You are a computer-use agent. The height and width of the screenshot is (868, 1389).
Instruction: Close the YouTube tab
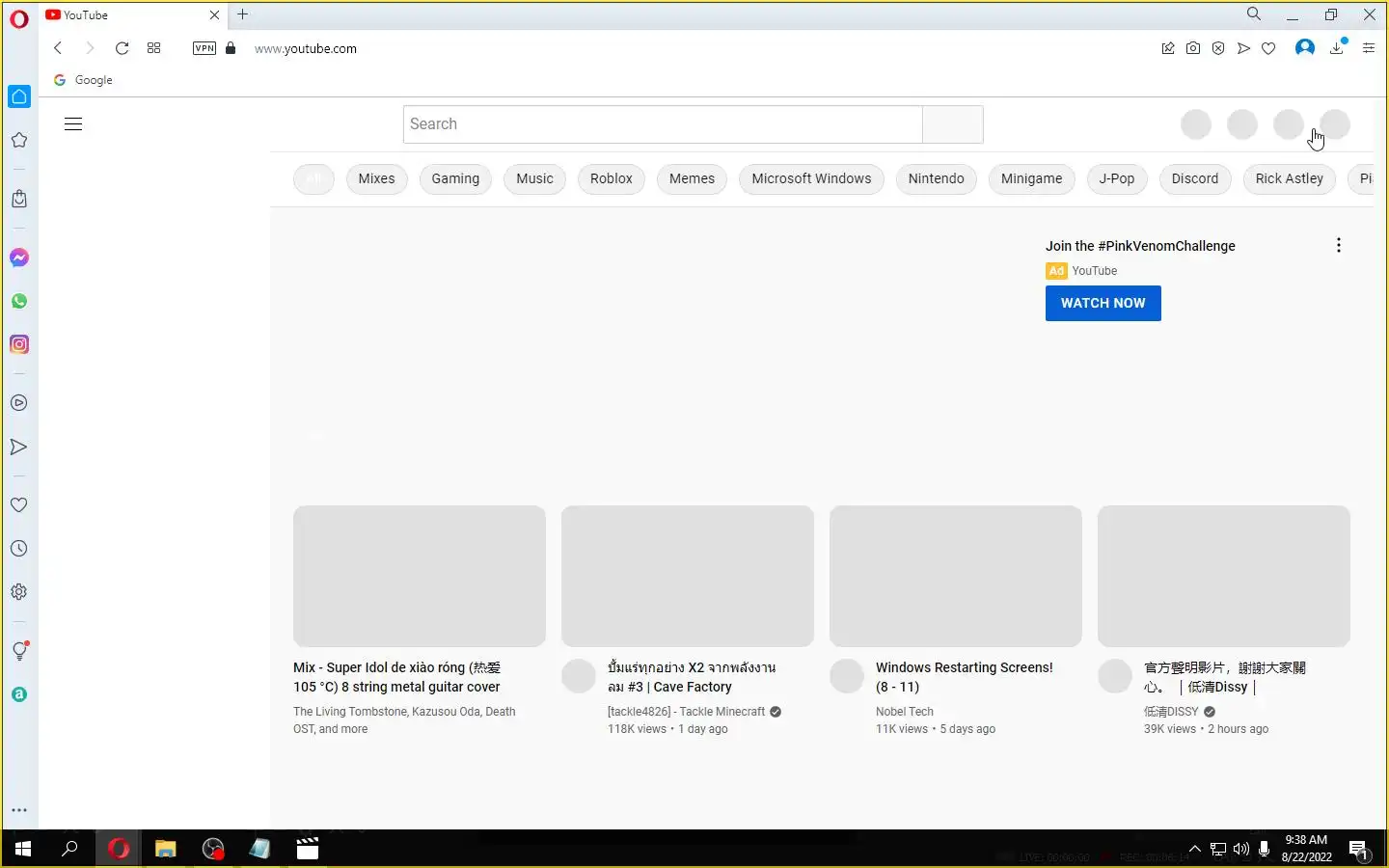pyautogui.click(x=214, y=14)
